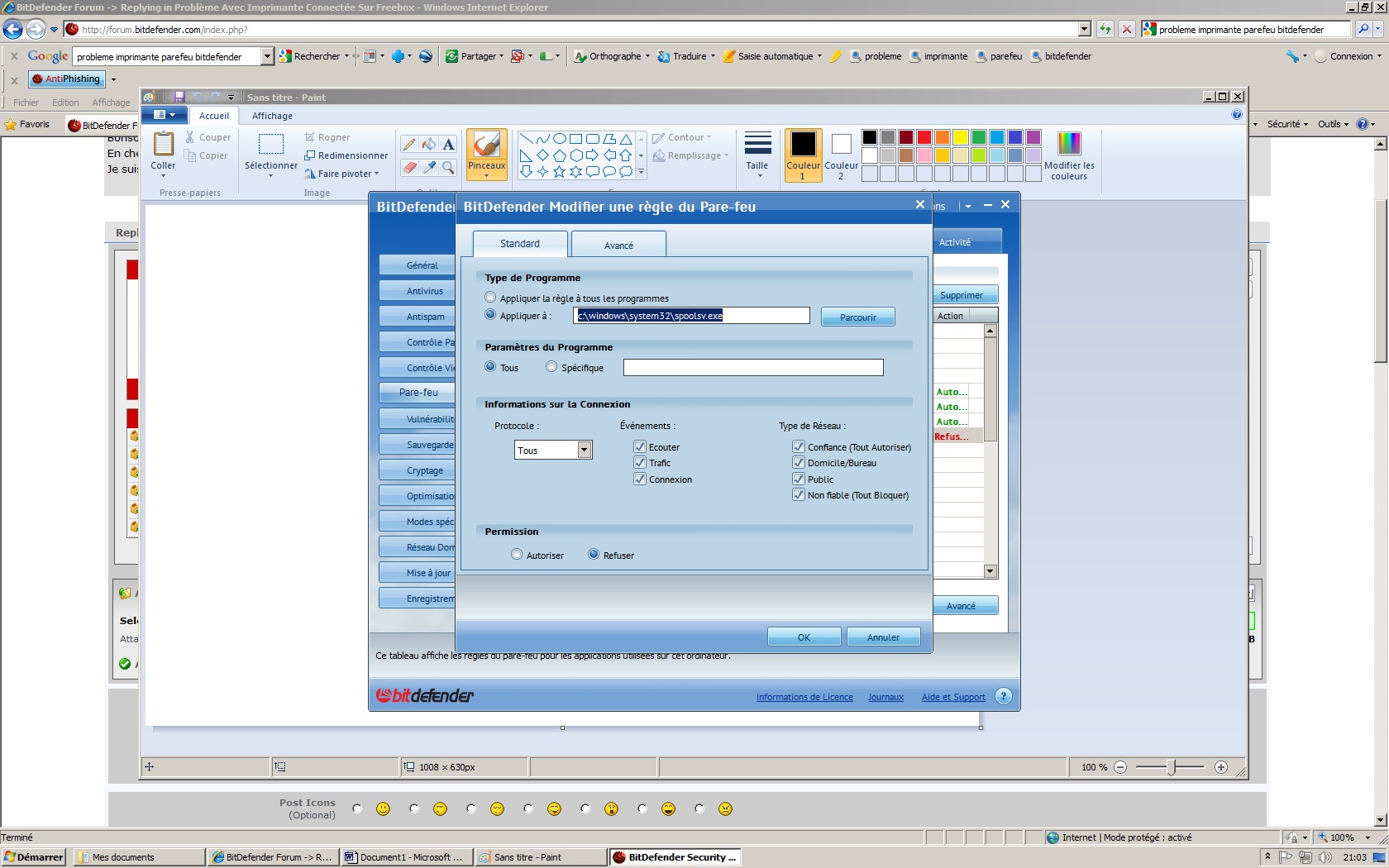Click the AntiPhishing toolbar button
Screen dimensions: 1389x868
(x=66, y=79)
